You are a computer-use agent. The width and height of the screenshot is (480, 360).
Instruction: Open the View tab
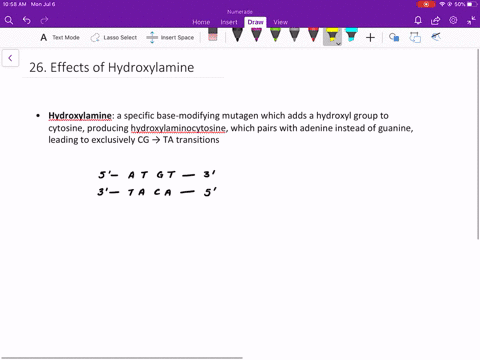point(281,22)
